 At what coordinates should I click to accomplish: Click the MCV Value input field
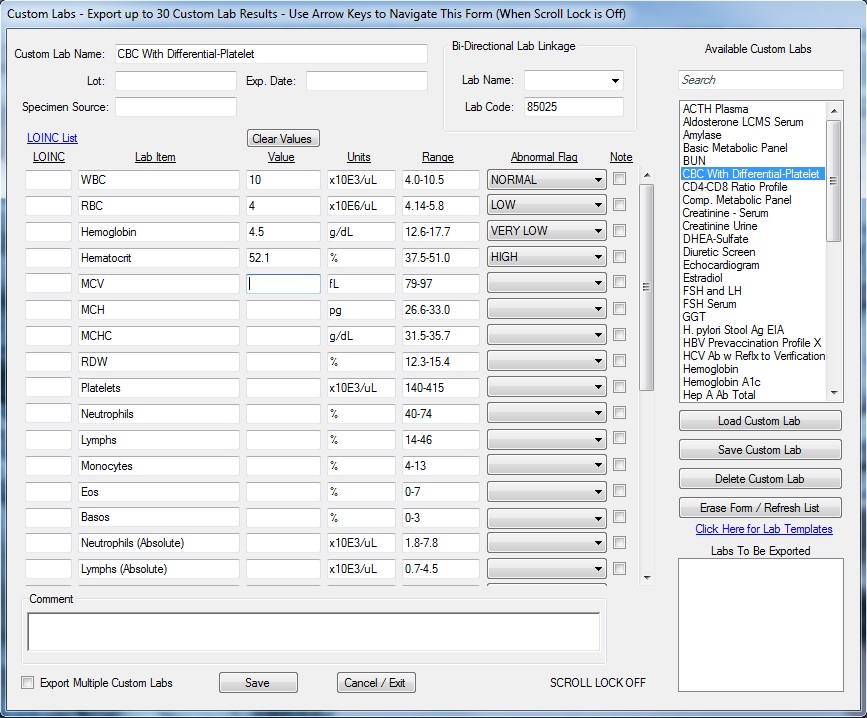point(283,284)
